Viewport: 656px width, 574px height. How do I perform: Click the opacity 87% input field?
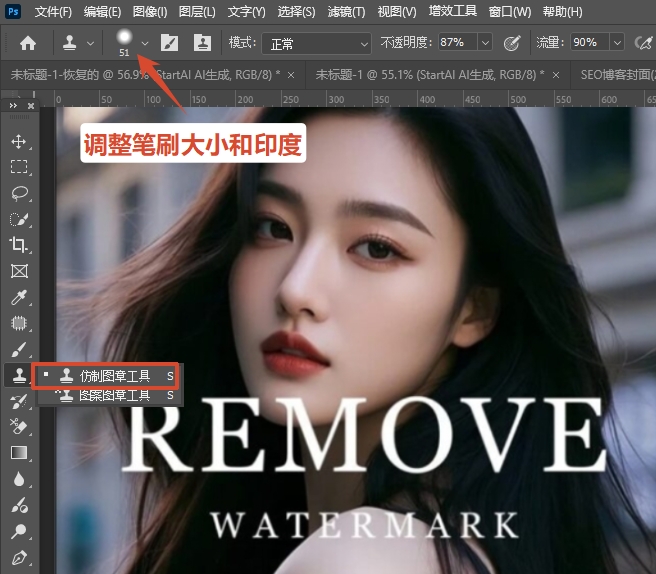pos(457,42)
